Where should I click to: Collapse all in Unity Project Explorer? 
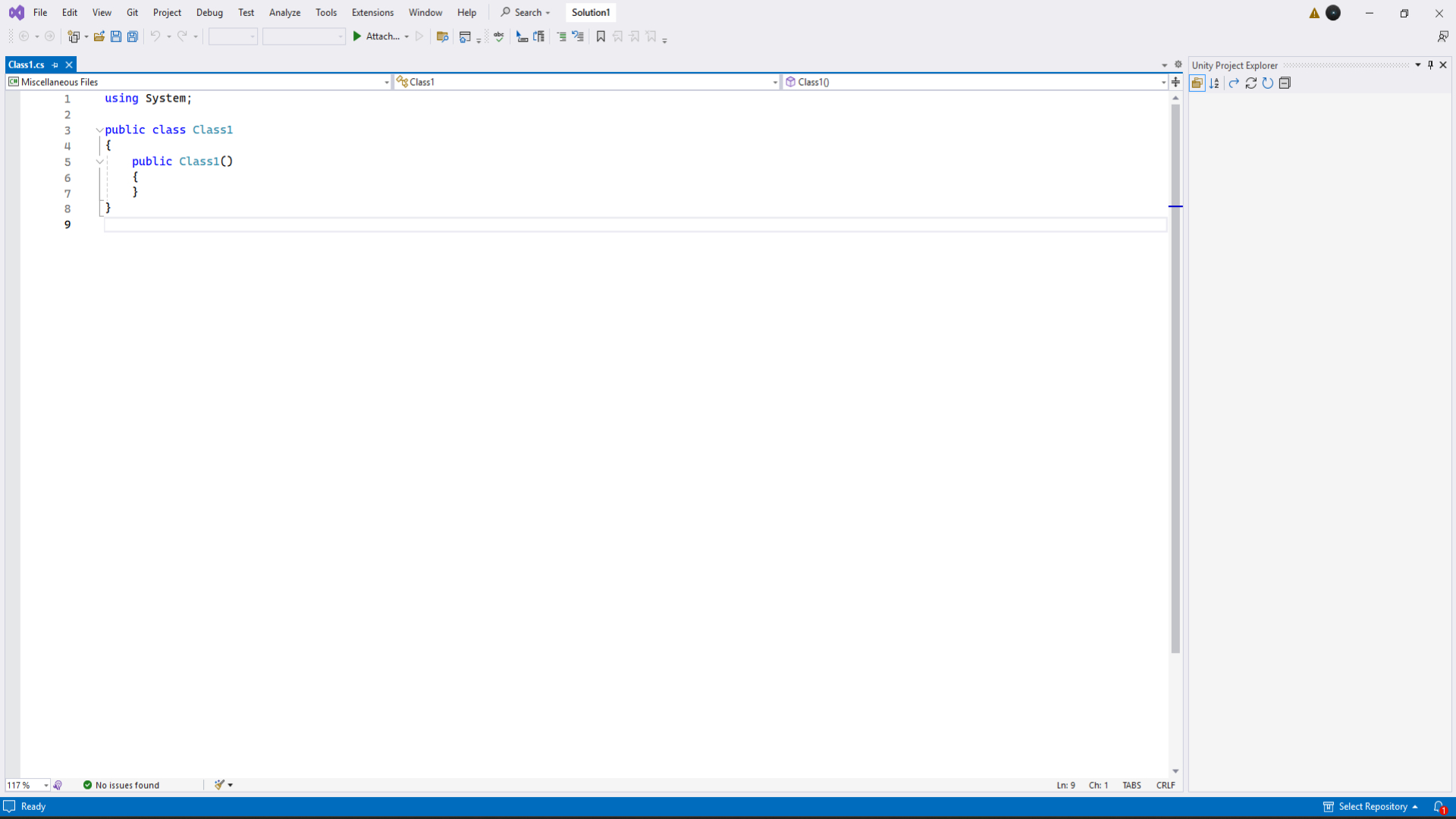(x=1285, y=83)
